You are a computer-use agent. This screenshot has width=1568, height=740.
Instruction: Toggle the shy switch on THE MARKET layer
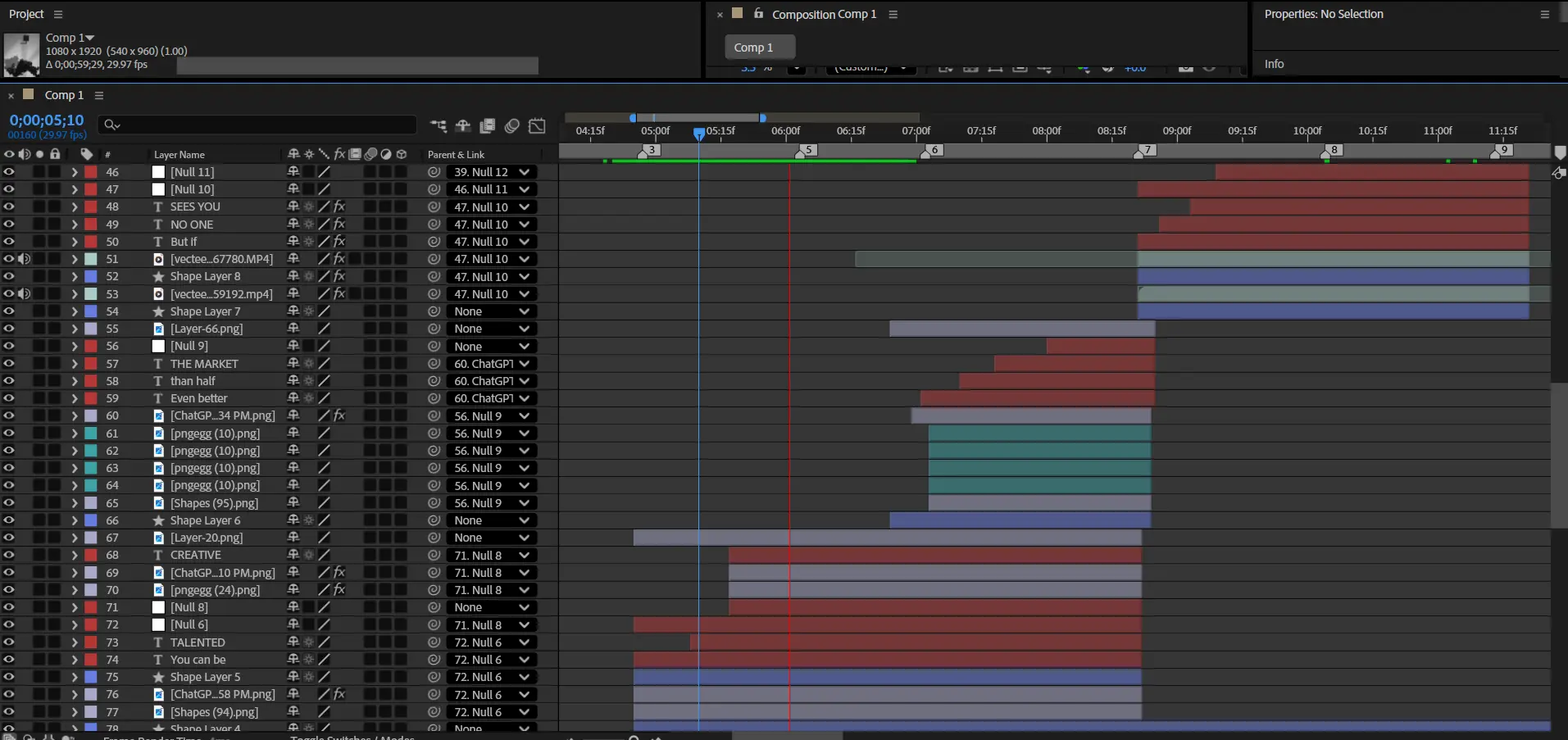point(293,364)
